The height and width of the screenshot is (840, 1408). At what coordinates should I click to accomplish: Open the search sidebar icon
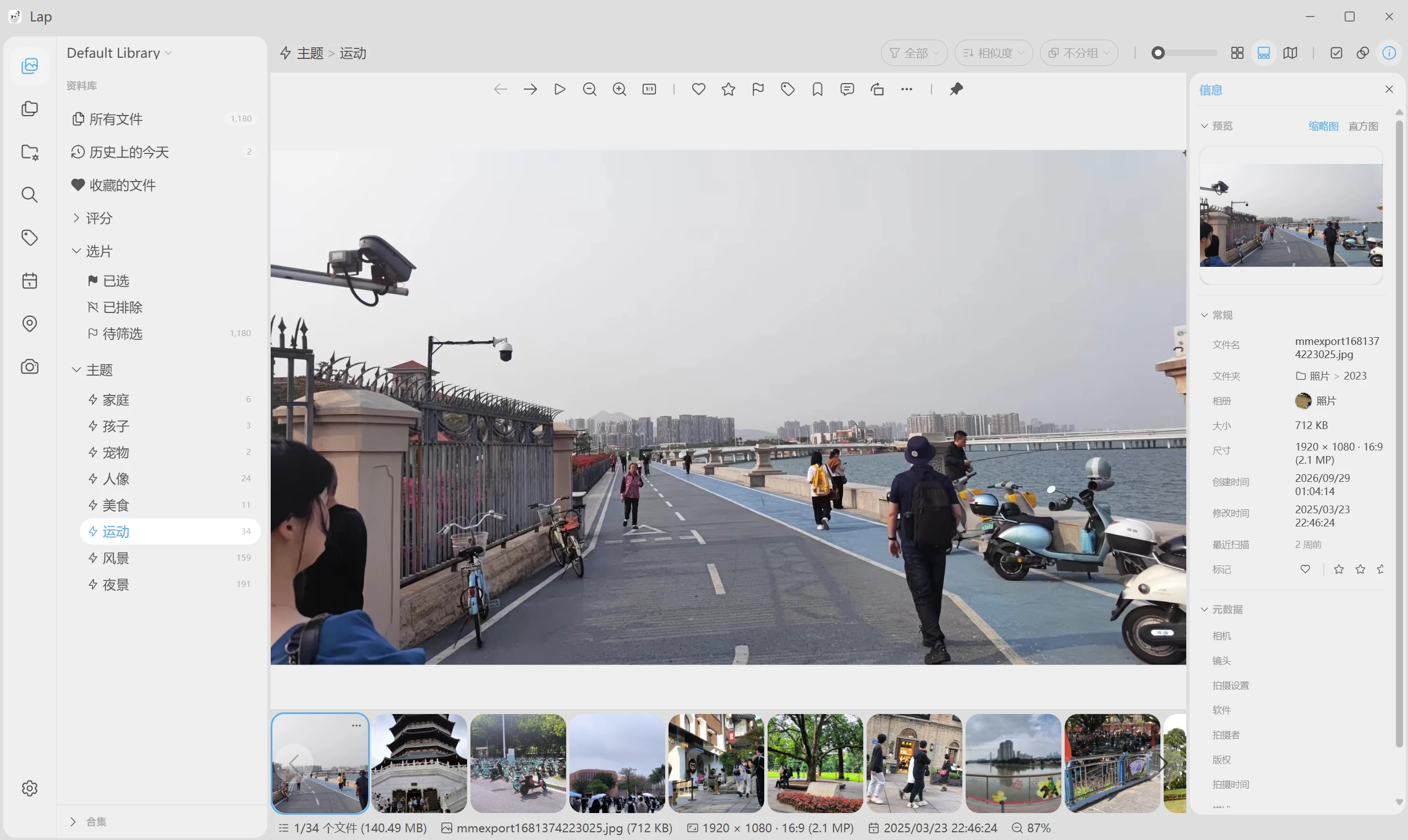(30, 195)
